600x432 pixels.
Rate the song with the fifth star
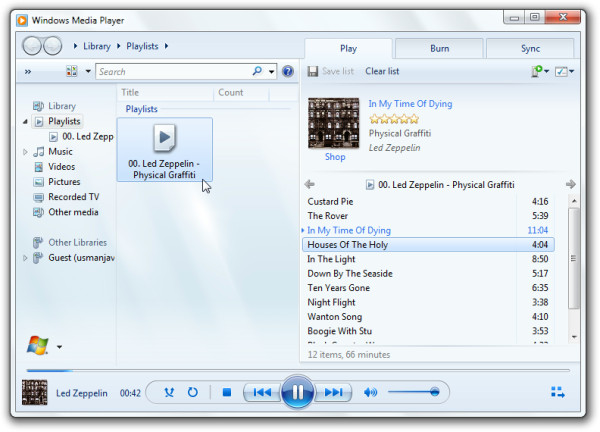[x=414, y=119]
